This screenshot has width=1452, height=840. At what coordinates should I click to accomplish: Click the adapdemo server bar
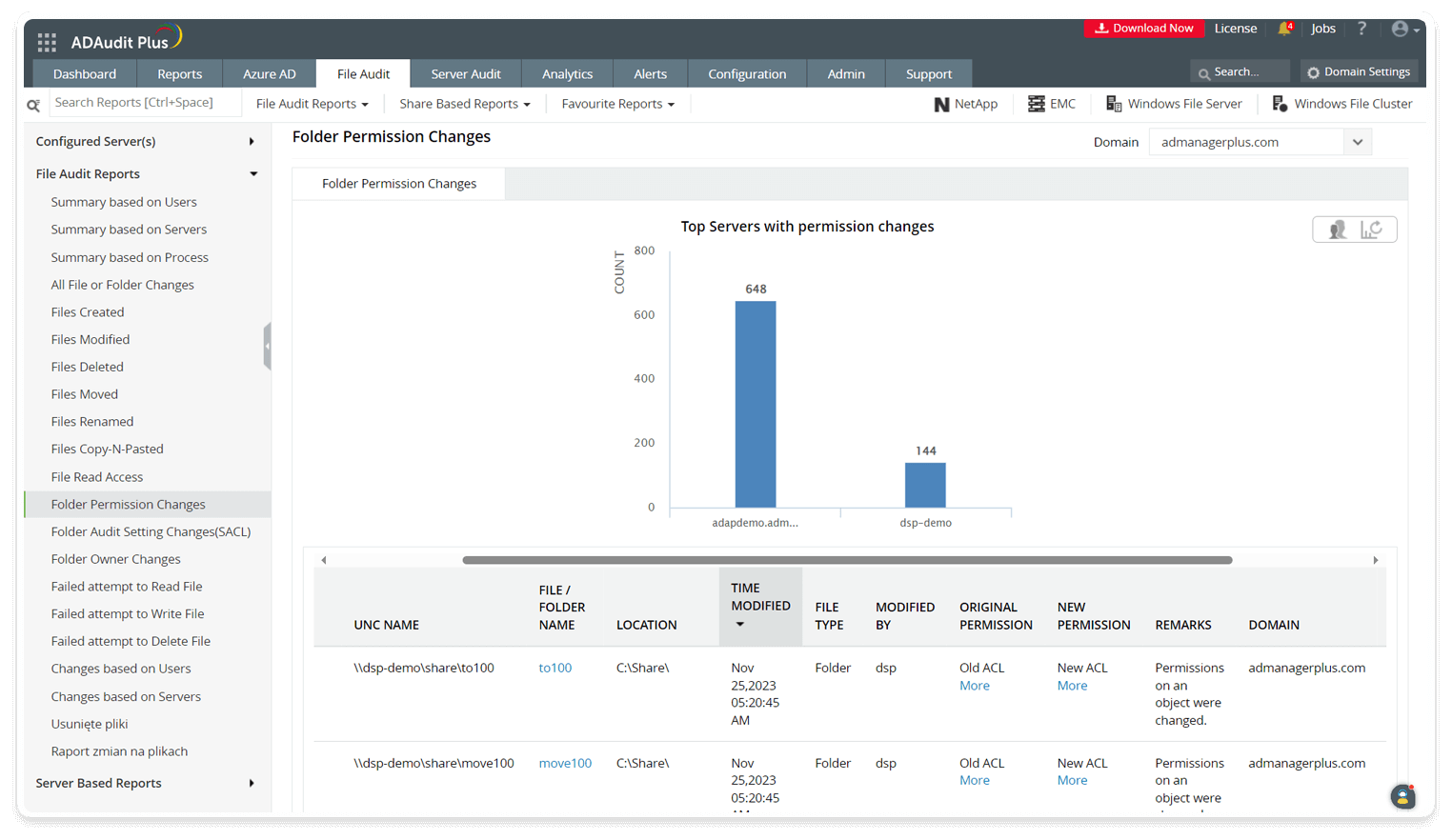point(756,405)
